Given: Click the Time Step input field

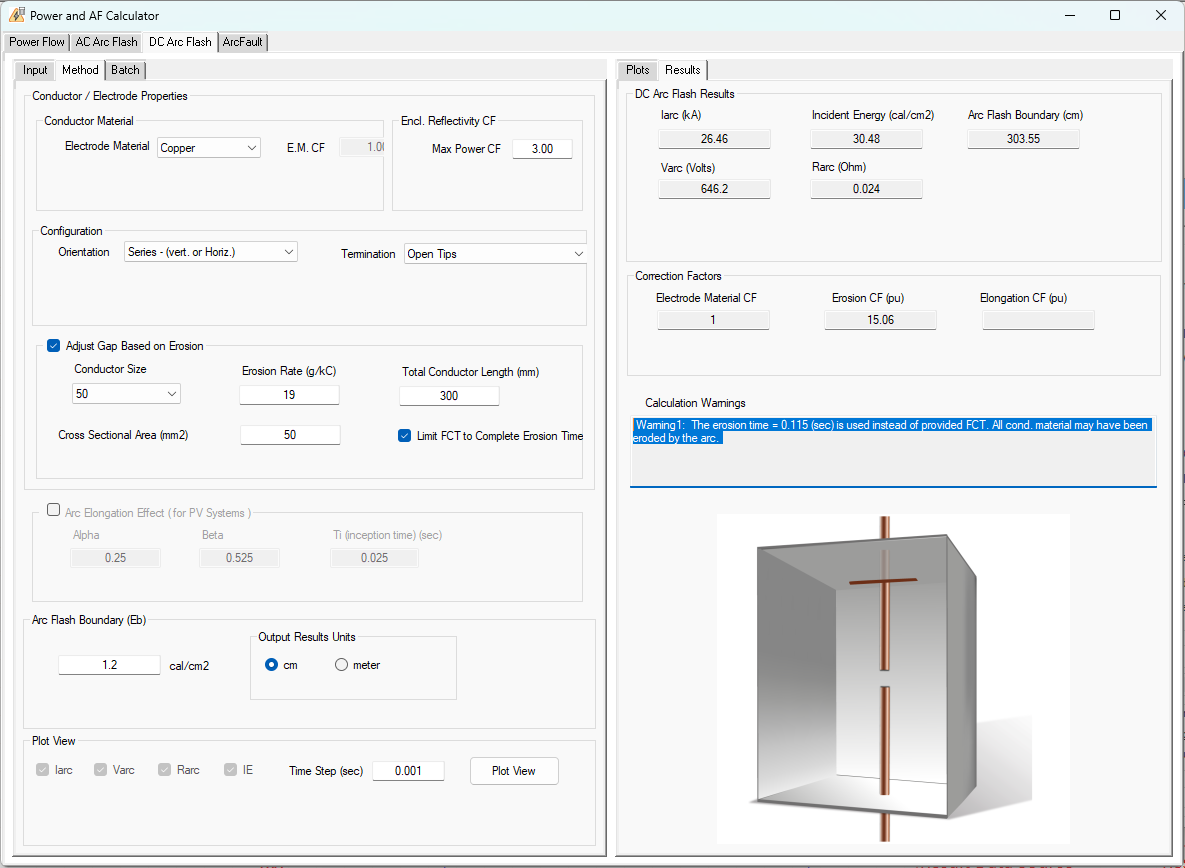Looking at the screenshot, I should [408, 770].
